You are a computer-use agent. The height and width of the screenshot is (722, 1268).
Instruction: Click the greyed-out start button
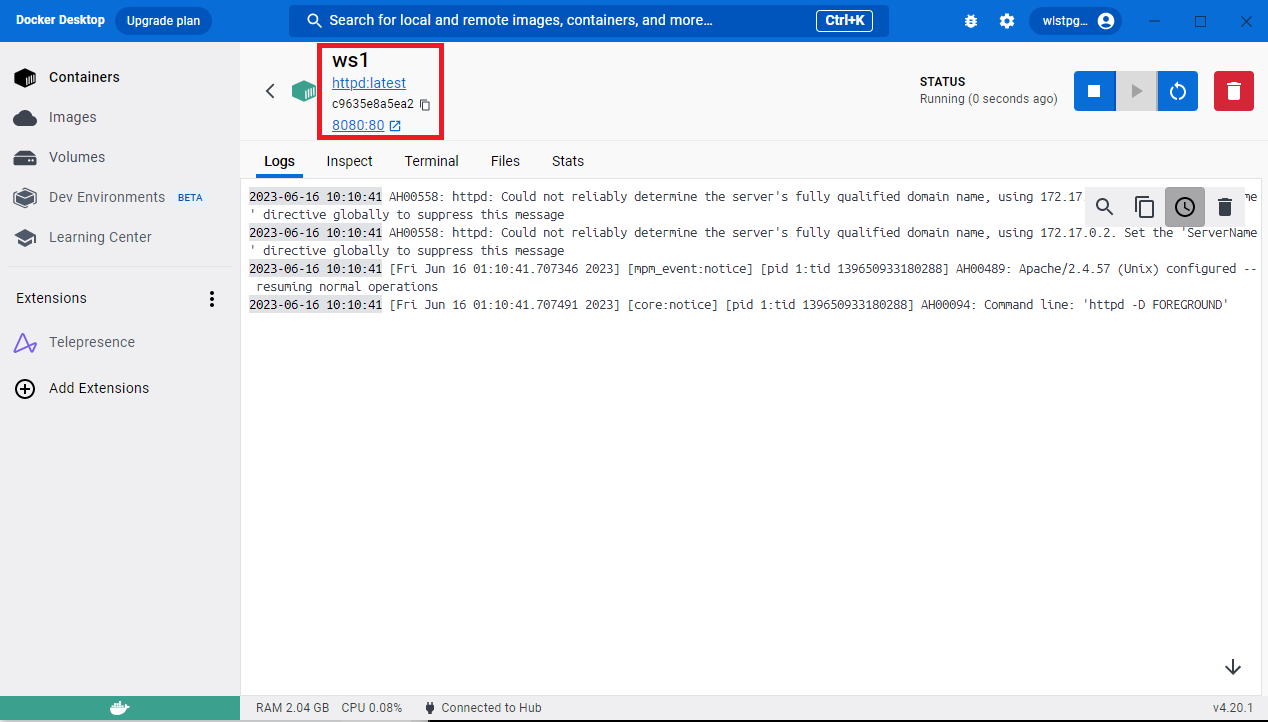click(x=1136, y=91)
